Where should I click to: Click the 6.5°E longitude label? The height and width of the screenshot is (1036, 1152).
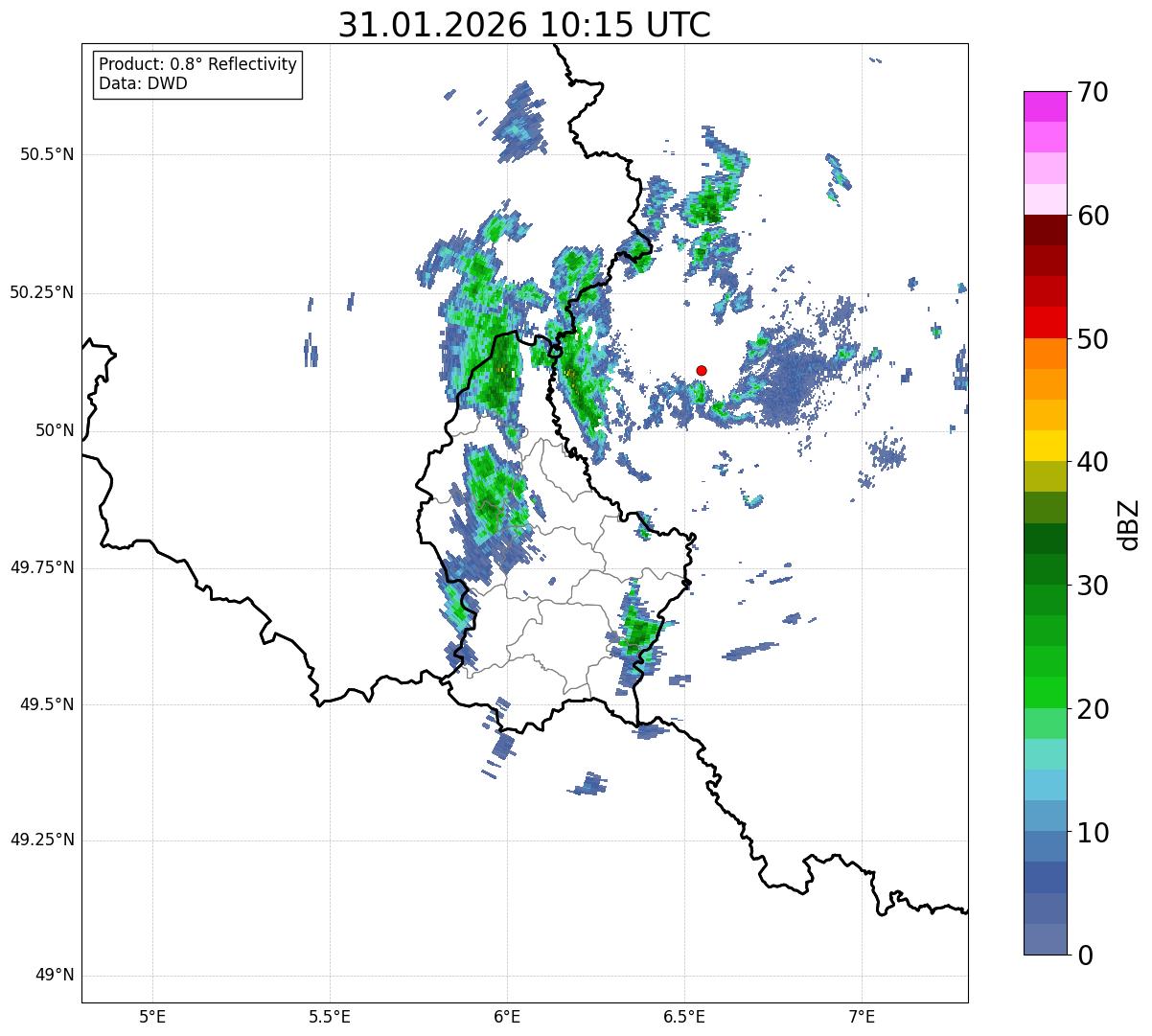tap(685, 1017)
